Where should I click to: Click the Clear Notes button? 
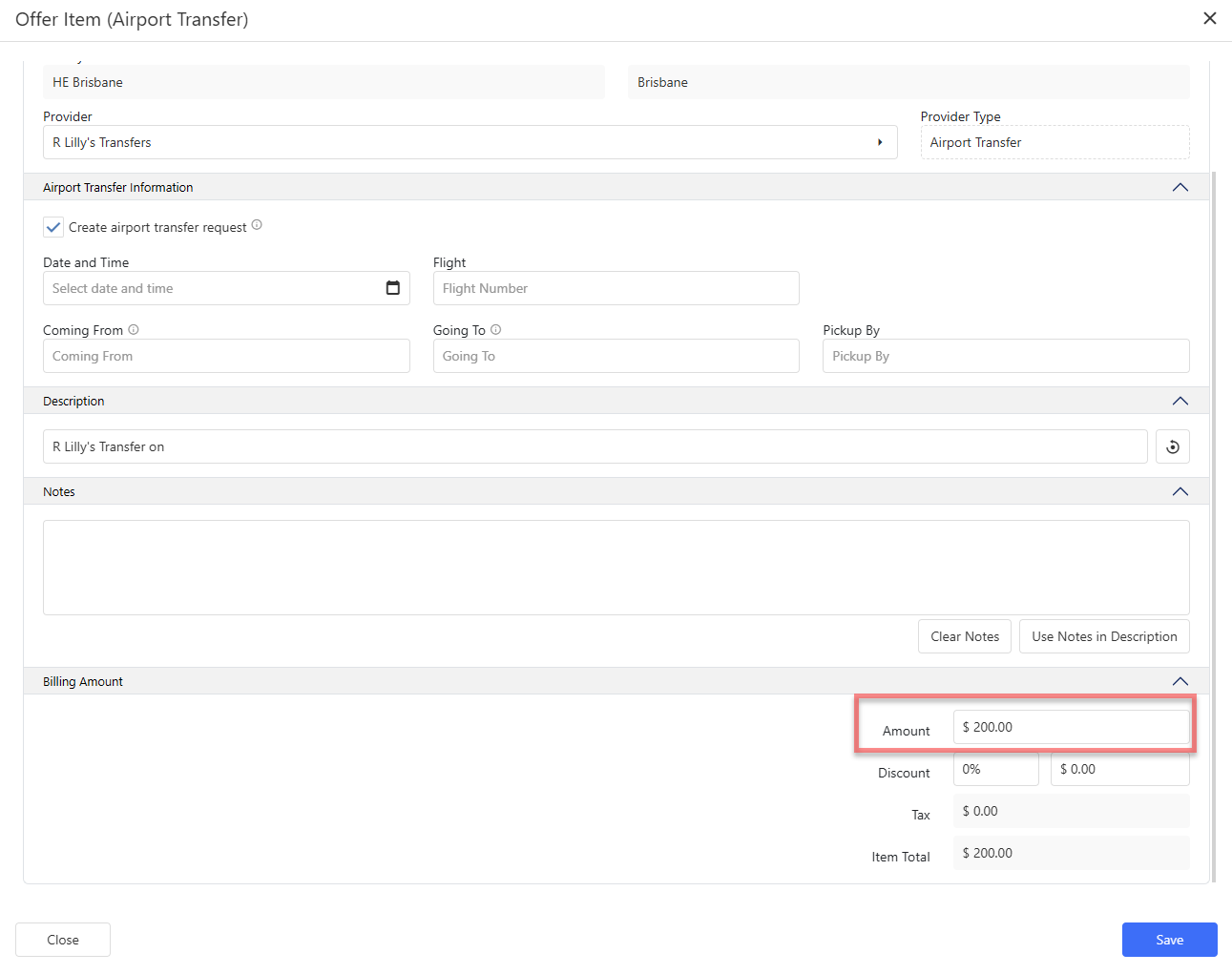tap(964, 636)
